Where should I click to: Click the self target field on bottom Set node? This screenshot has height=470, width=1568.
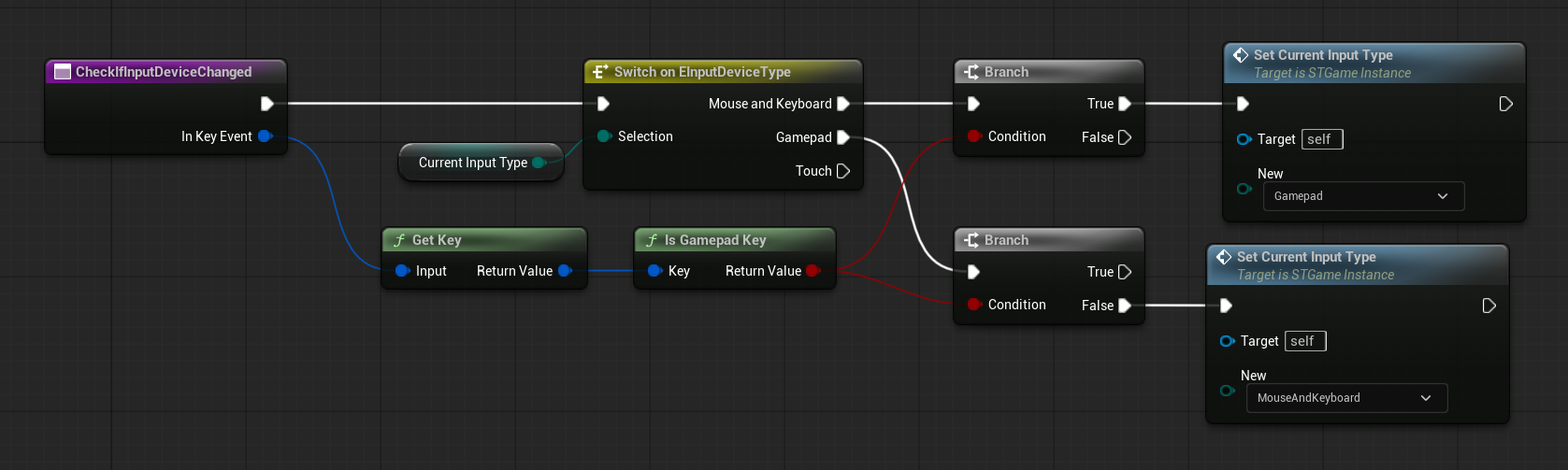1305,341
